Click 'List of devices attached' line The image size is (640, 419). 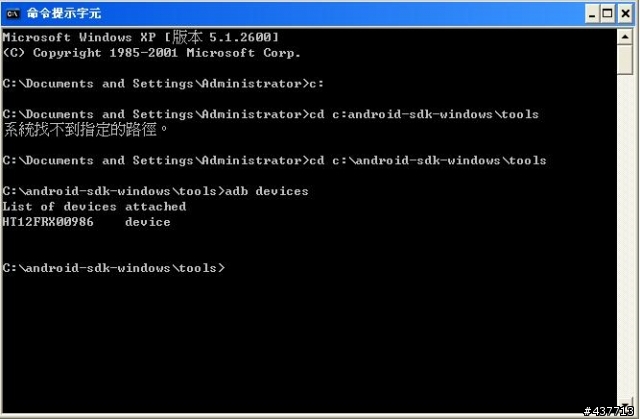[x=94, y=206]
